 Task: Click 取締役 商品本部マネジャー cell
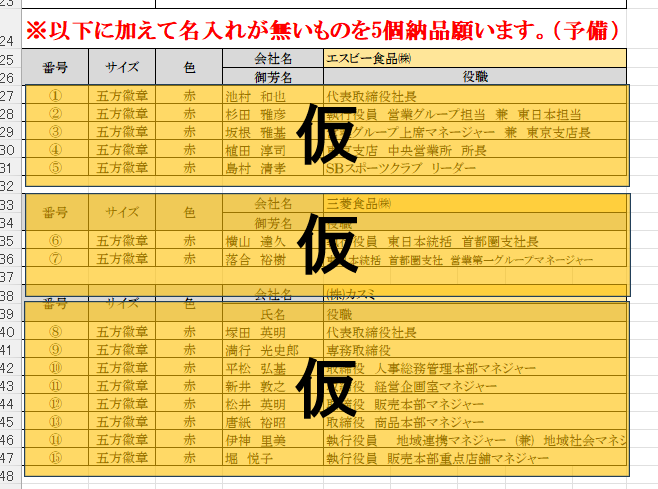tap(475, 422)
